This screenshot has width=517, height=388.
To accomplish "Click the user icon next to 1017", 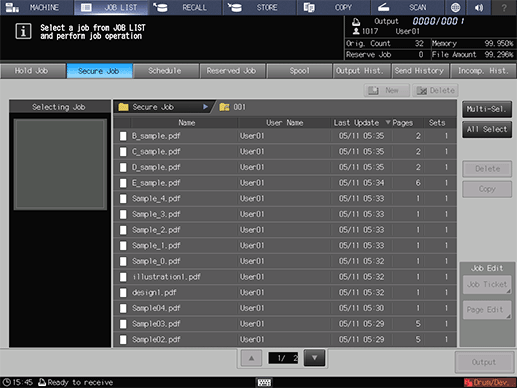I will point(356,31).
